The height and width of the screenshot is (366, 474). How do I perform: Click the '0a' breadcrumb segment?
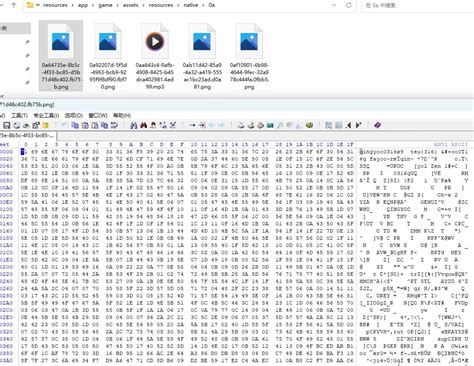212,5
